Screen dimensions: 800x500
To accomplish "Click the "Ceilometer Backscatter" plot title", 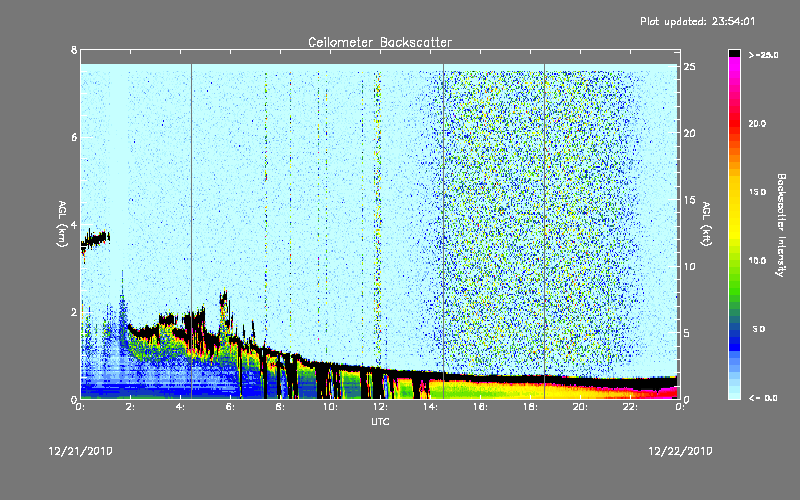I will tap(380, 42).
